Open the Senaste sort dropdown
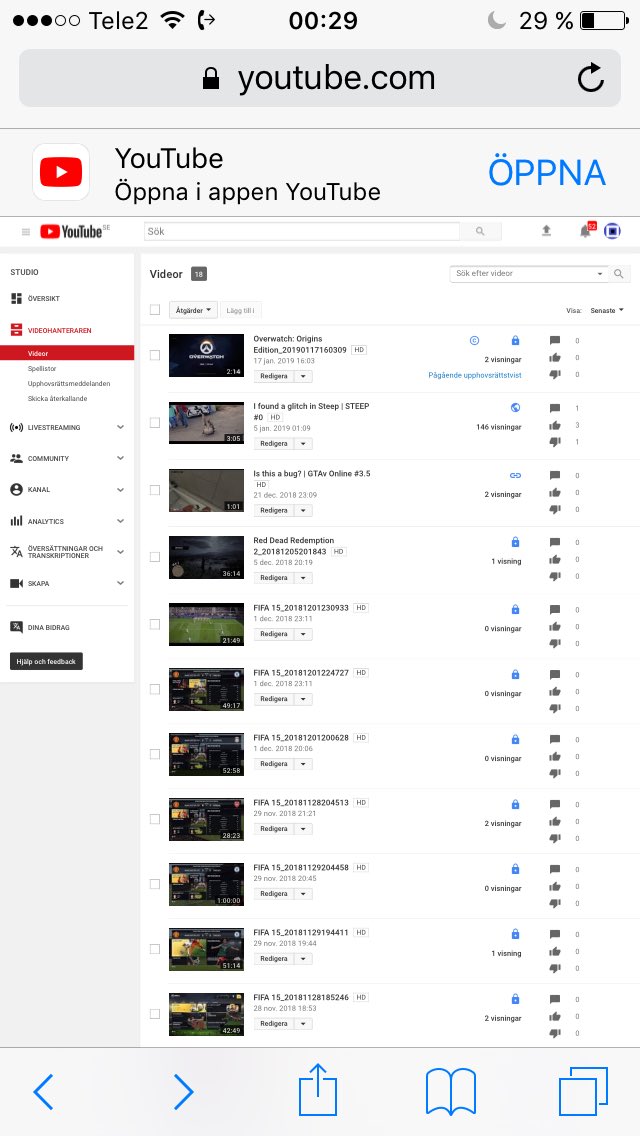The image size is (640, 1136). [607, 310]
